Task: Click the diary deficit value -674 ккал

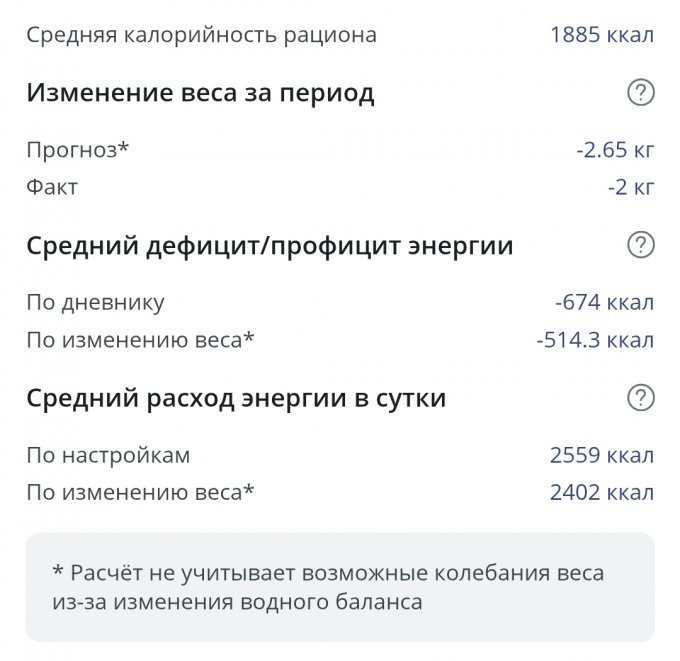Action: coord(604,303)
